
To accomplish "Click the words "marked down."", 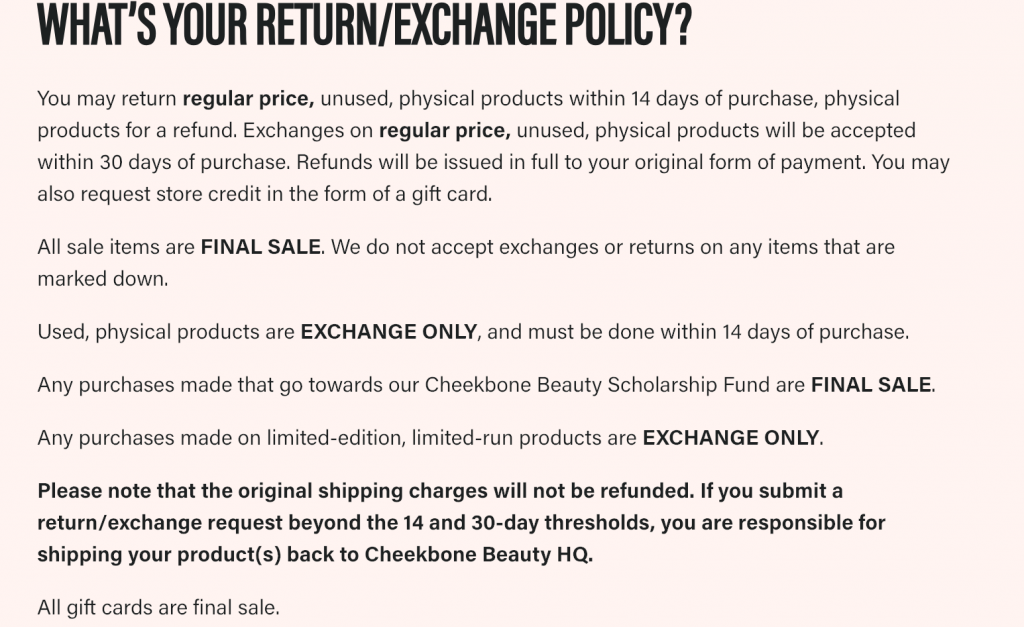I will [x=103, y=279].
